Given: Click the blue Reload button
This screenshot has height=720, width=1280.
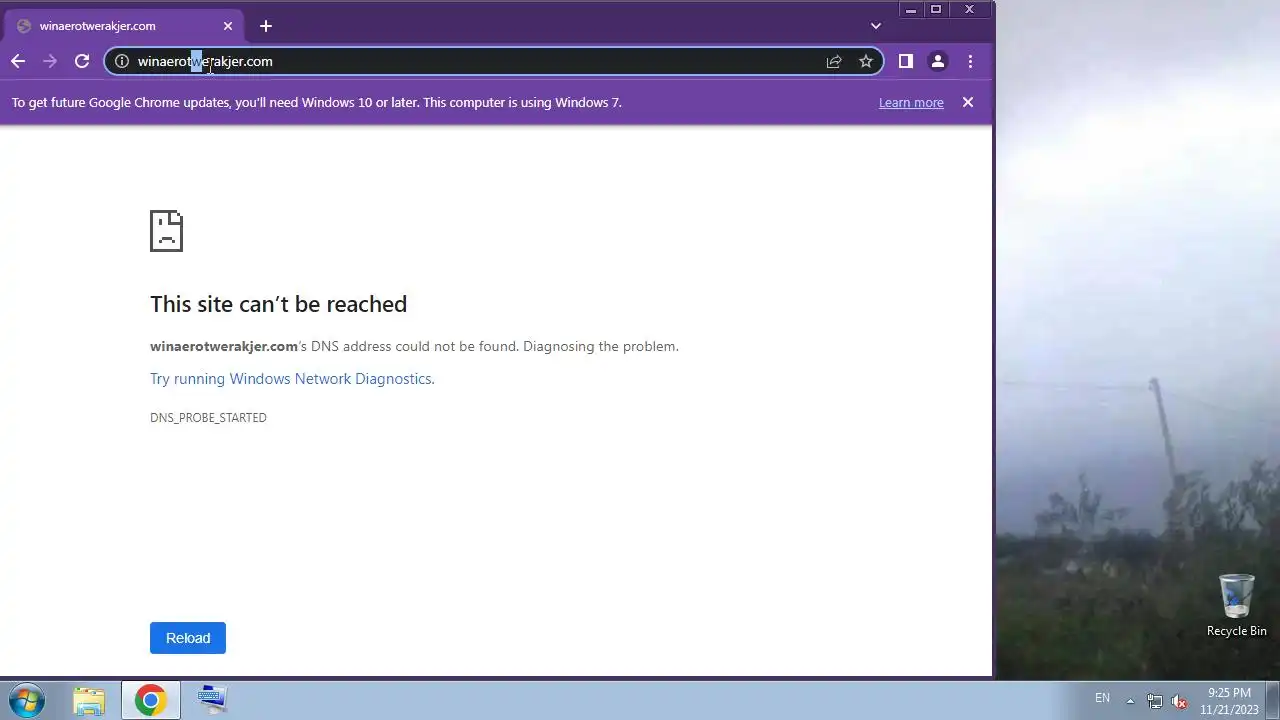Looking at the screenshot, I should (x=188, y=638).
